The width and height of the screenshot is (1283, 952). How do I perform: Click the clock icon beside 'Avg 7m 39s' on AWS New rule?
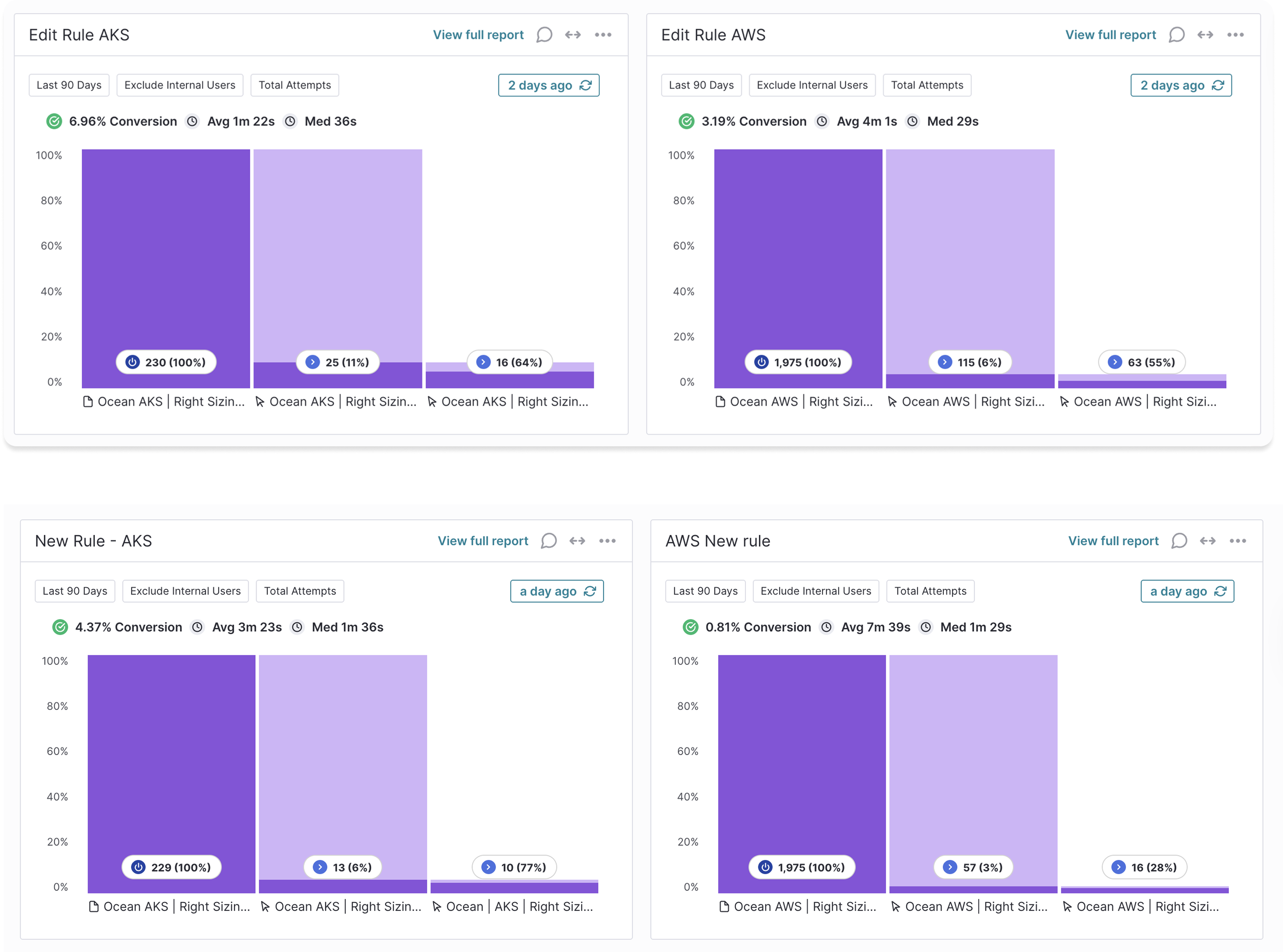coord(827,627)
